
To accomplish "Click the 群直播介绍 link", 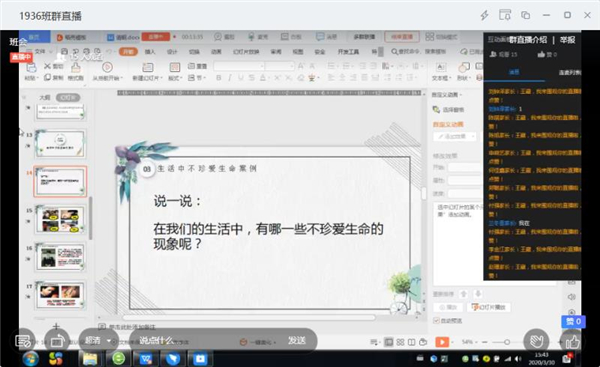I will tap(528, 40).
